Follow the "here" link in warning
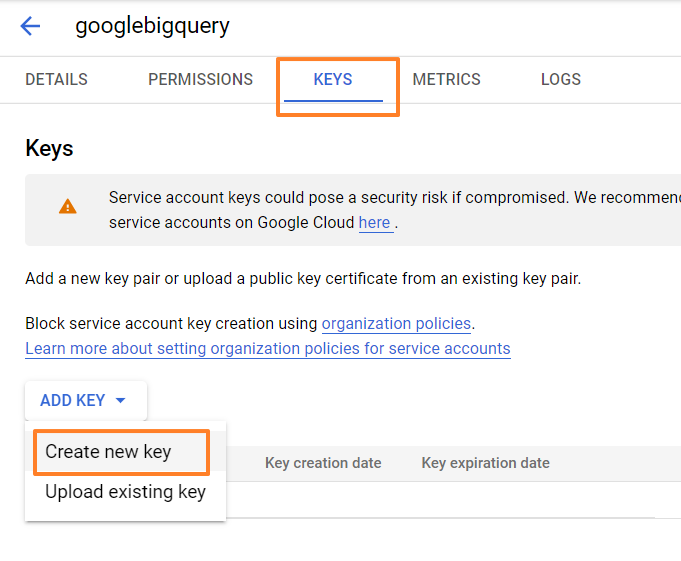 click(375, 222)
